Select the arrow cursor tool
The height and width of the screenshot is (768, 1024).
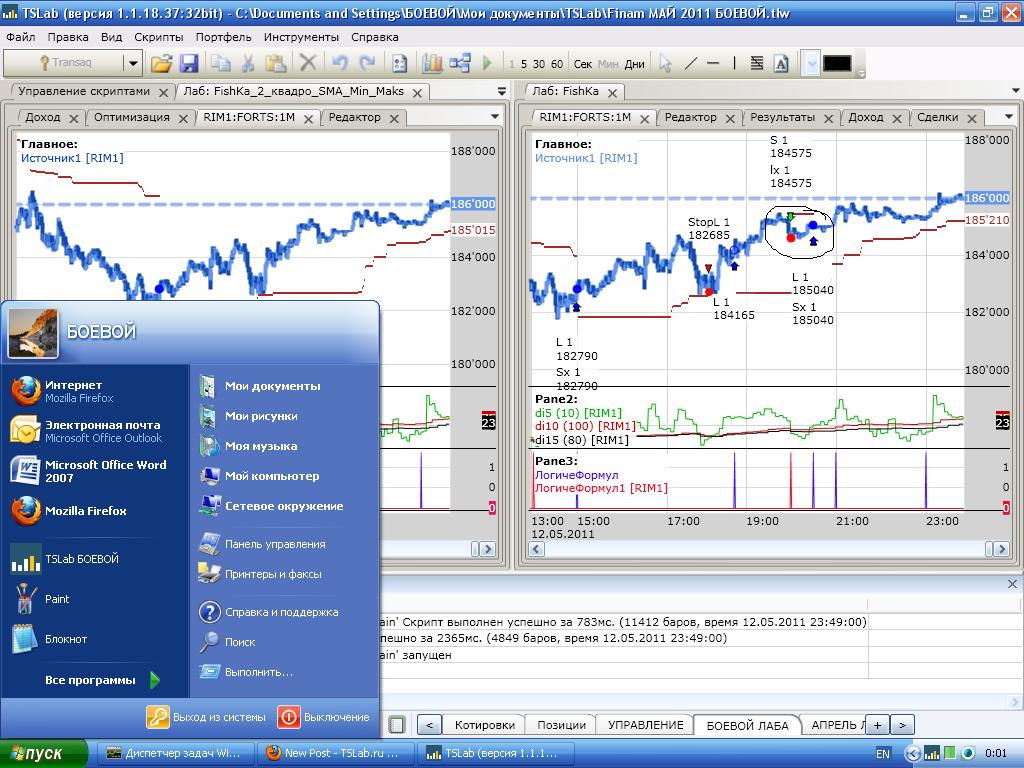[x=665, y=63]
